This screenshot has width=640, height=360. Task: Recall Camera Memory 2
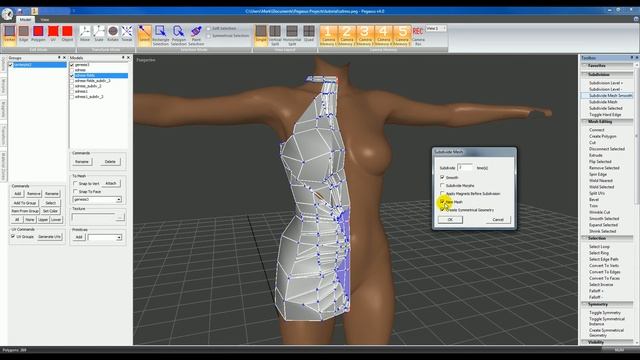(347, 35)
